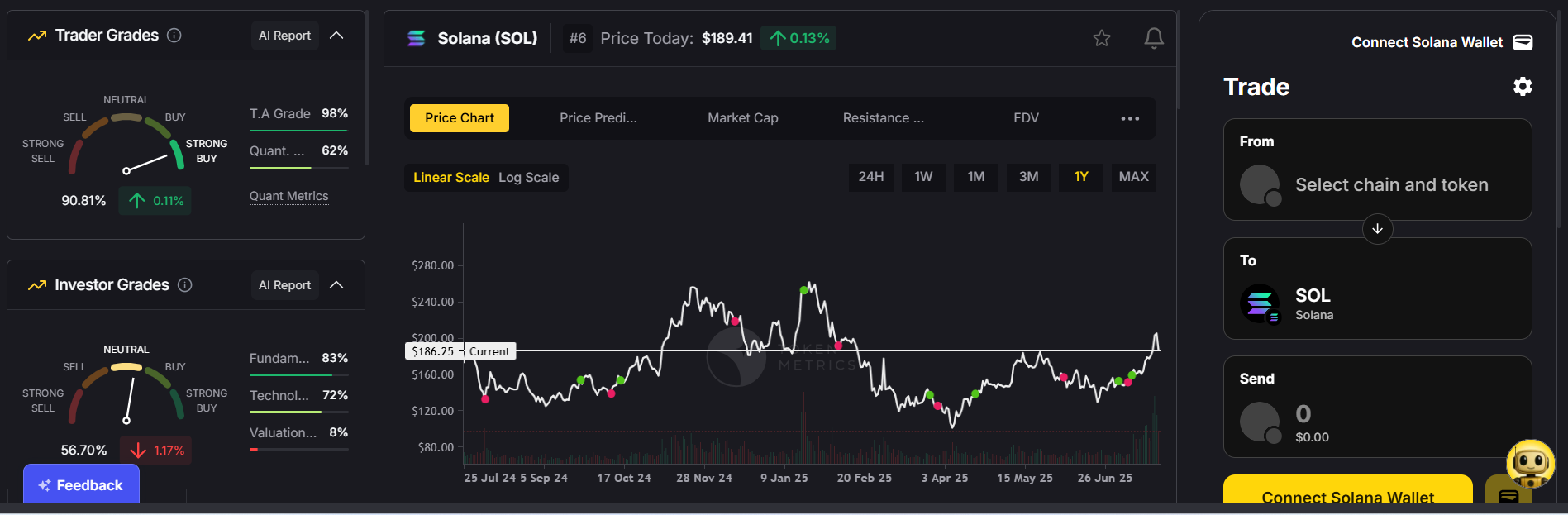Set chart range to 1W
This screenshot has height=515, width=1568.
click(x=923, y=177)
